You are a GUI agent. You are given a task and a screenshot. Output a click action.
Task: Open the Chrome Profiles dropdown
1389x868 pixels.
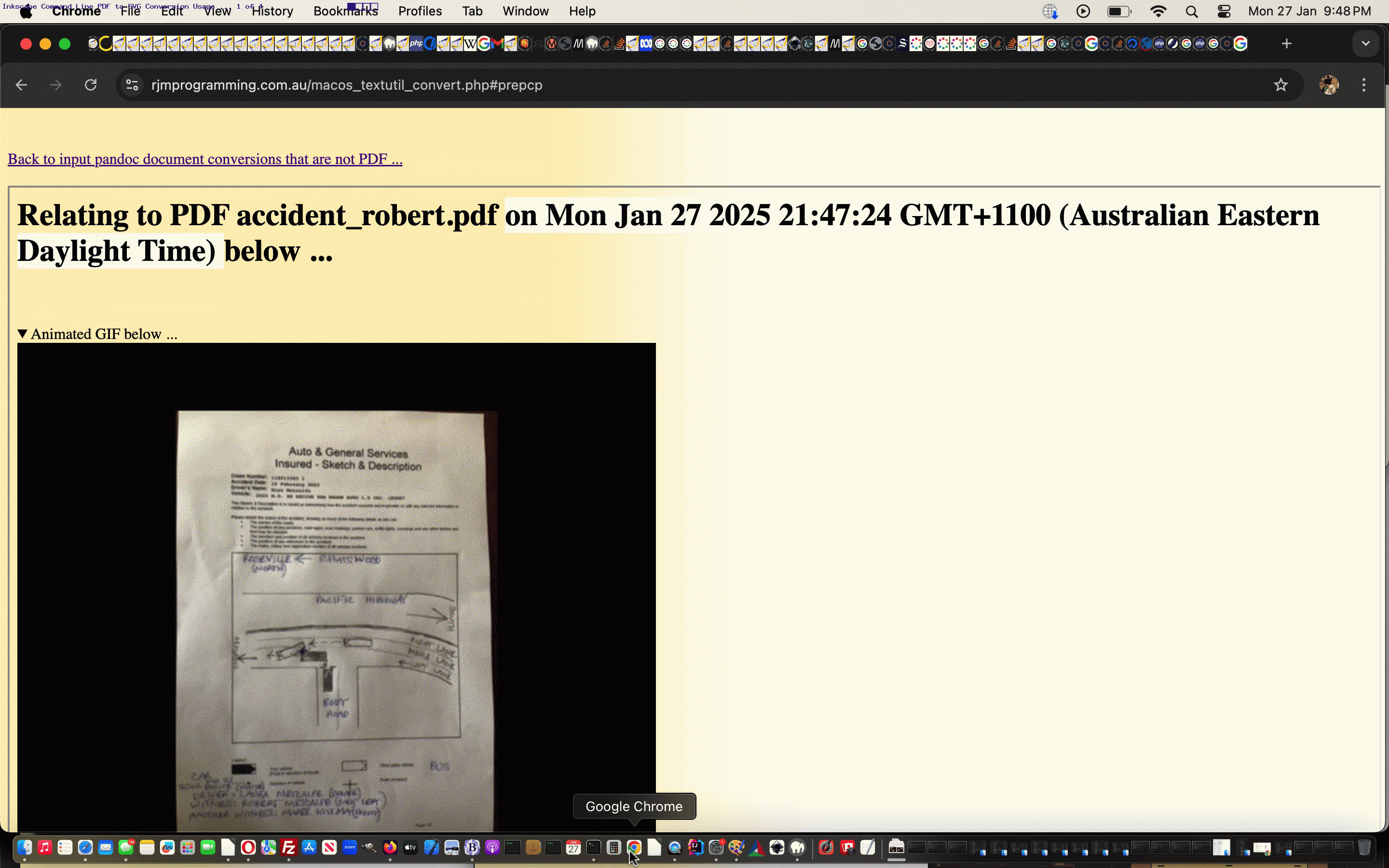tap(1330, 85)
